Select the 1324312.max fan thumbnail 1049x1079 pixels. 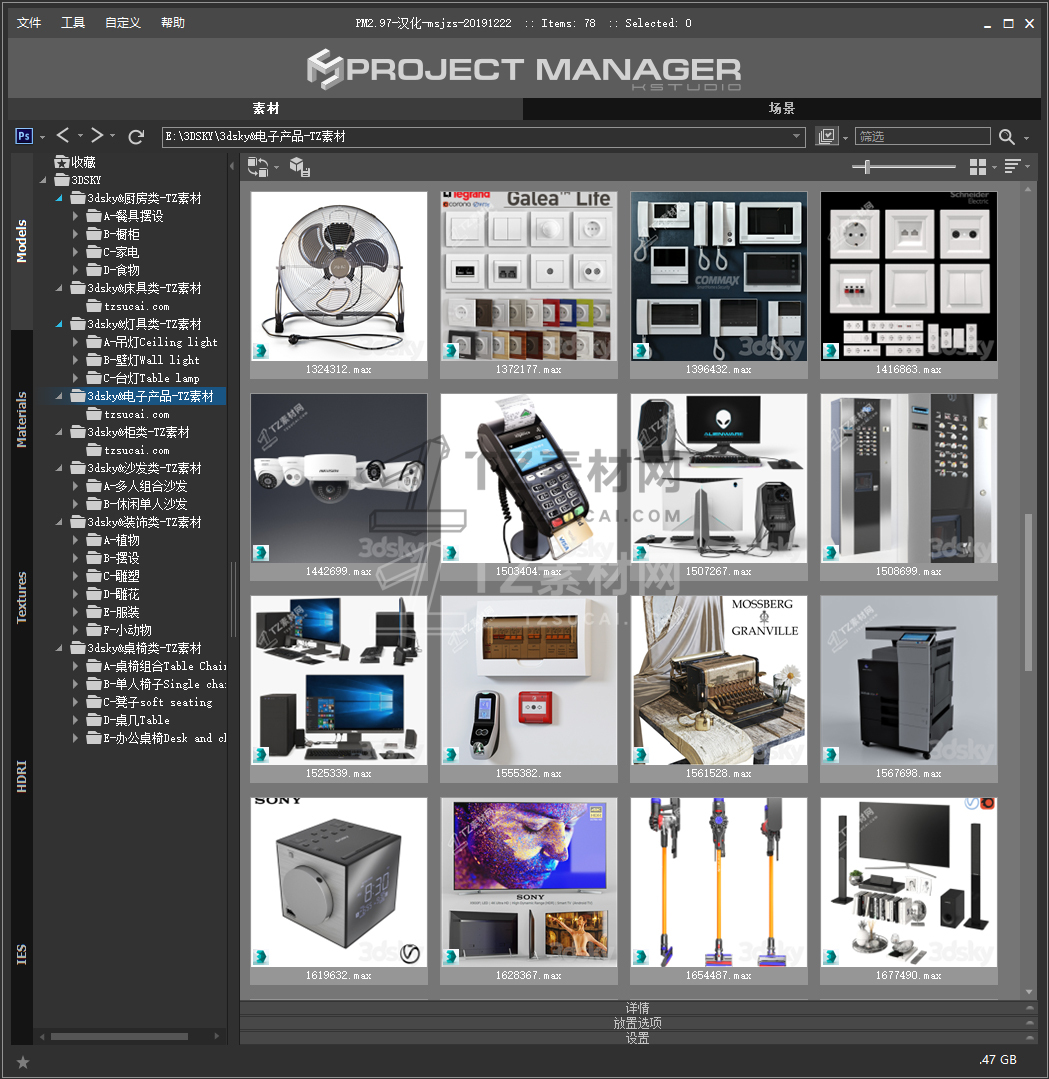click(338, 276)
